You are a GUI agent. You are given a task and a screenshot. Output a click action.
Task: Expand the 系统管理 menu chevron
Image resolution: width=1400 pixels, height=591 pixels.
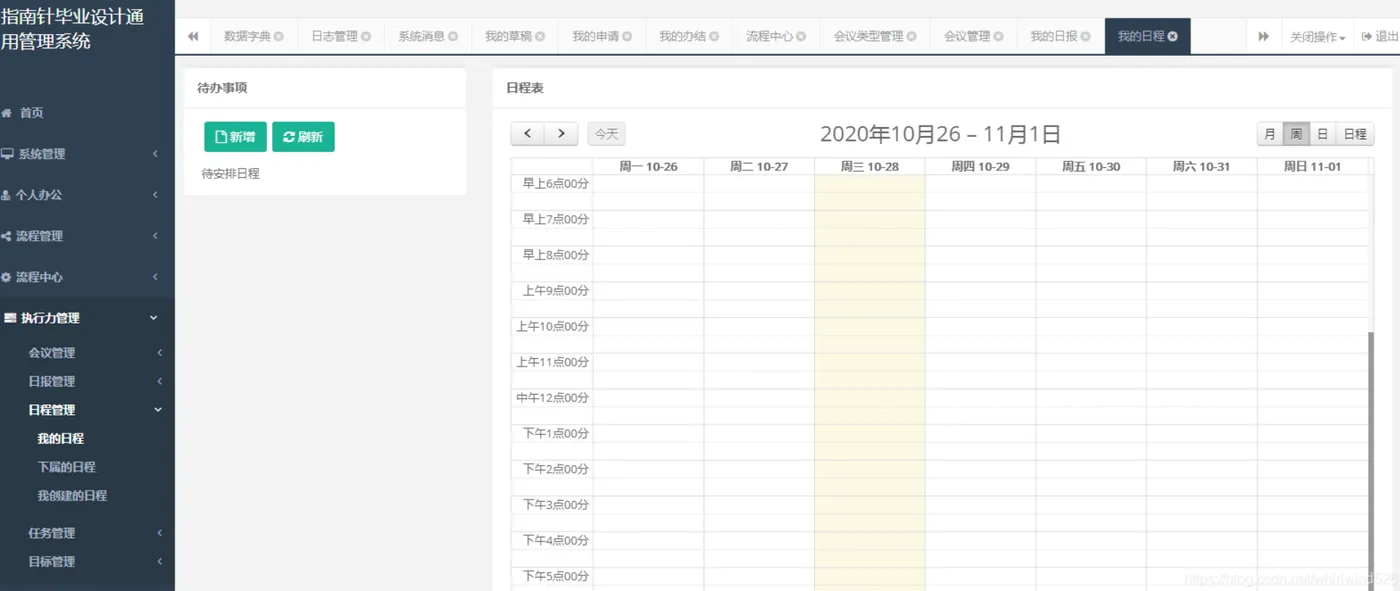pyautogui.click(x=155, y=154)
